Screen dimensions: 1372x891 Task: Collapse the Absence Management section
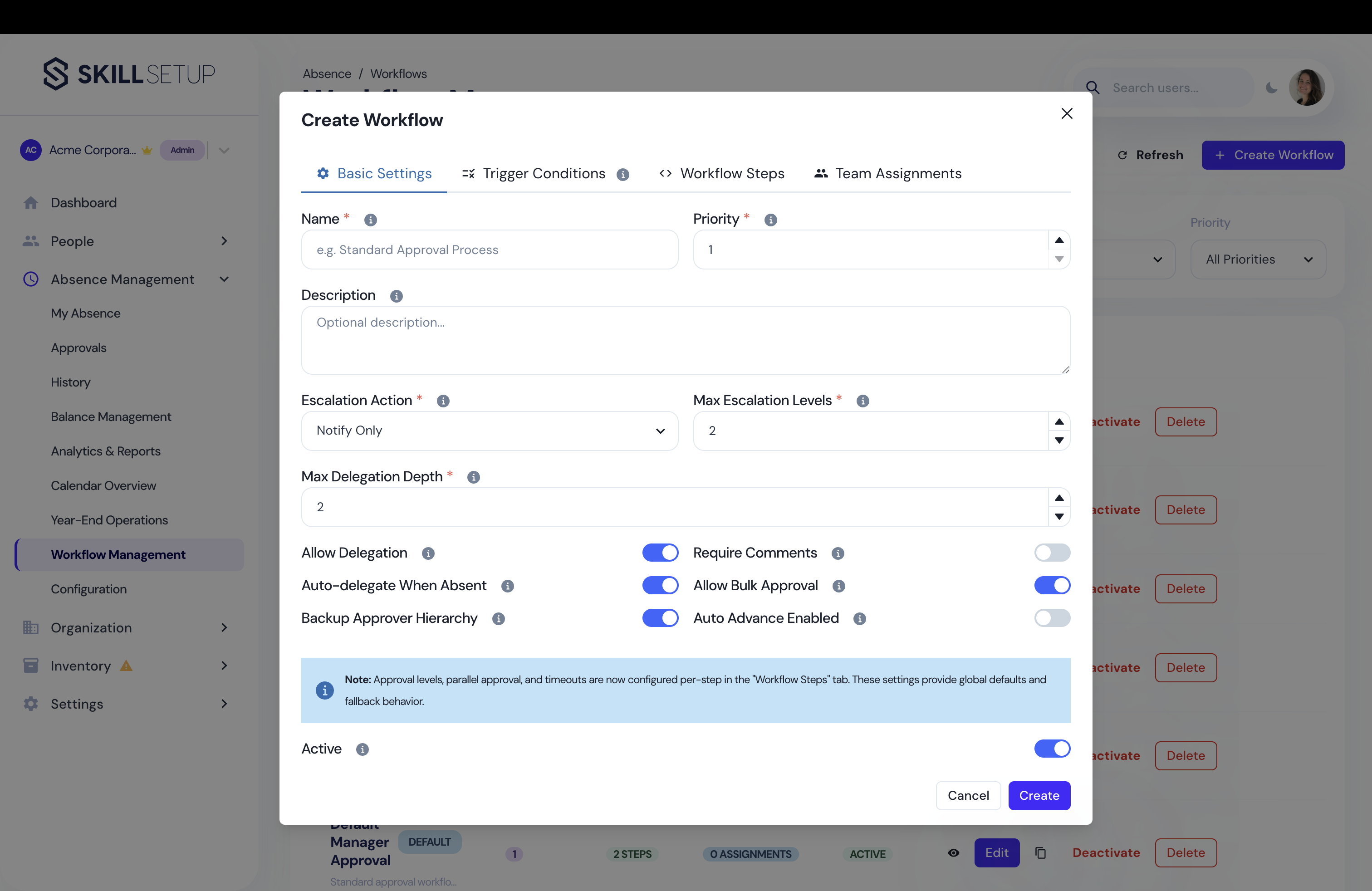click(x=224, y=279)
